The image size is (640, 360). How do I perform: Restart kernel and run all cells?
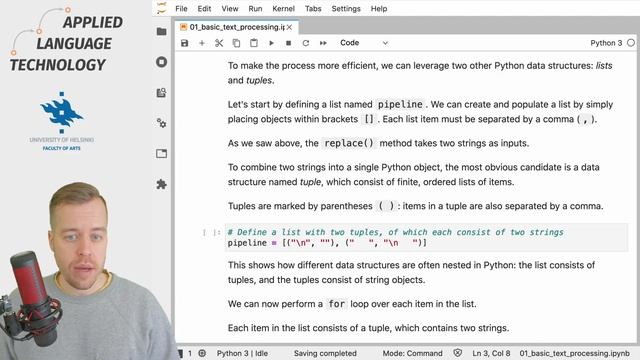pyautogui.click(x=323, y=43)
